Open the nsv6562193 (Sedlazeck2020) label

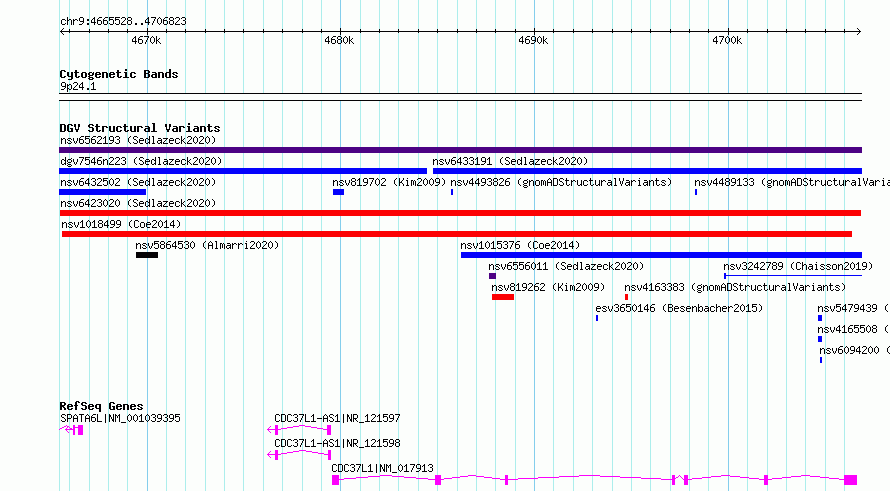pyautogui.click(x=138, y=140)
